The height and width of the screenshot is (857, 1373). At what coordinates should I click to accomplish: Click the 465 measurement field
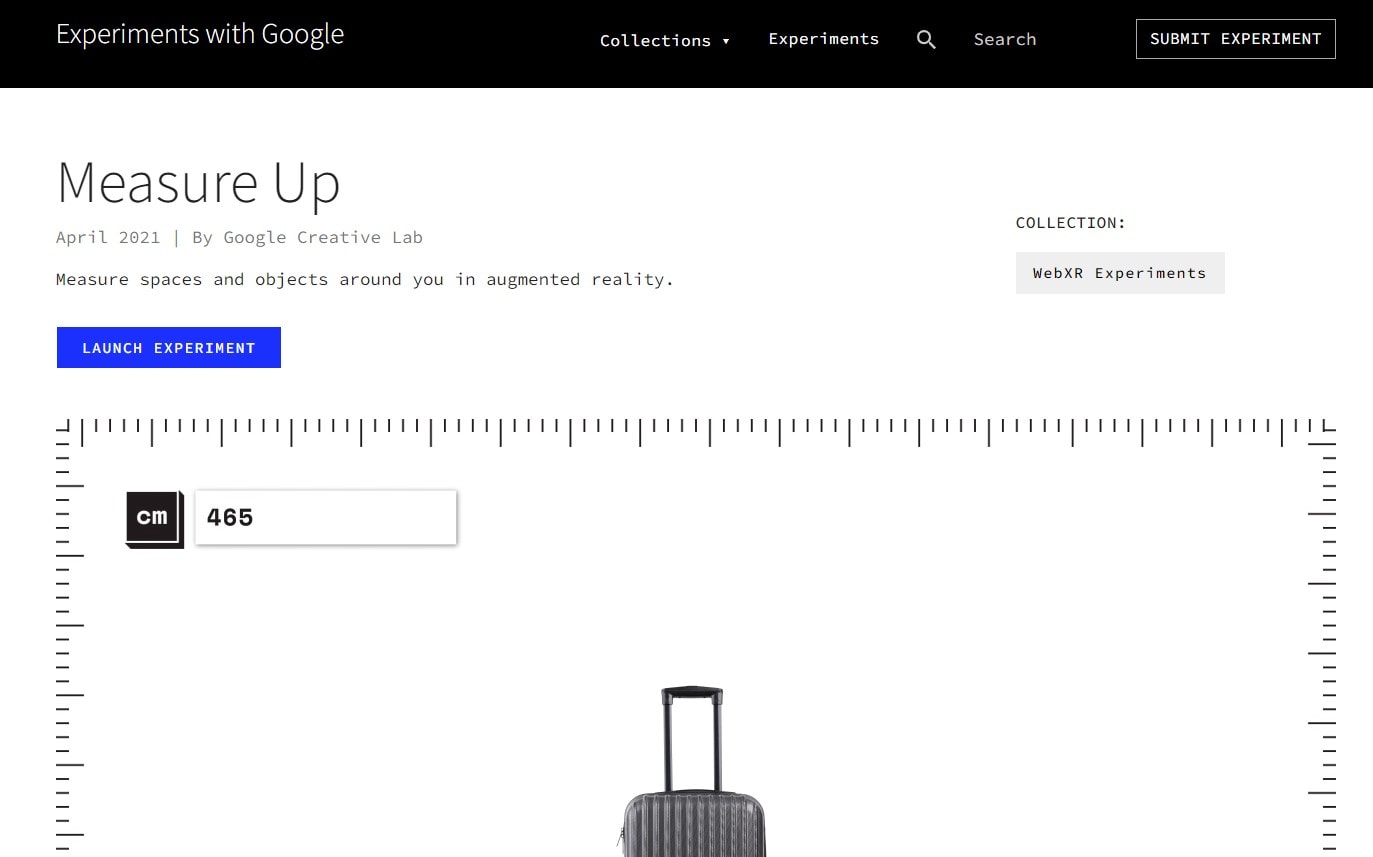click(x=326, y=517)
